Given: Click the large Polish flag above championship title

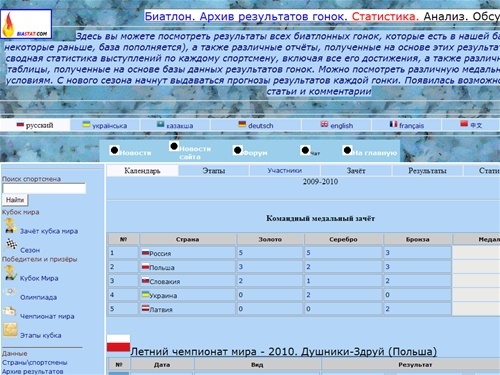Looking at the screenshot, I should (x=118, y=343).
